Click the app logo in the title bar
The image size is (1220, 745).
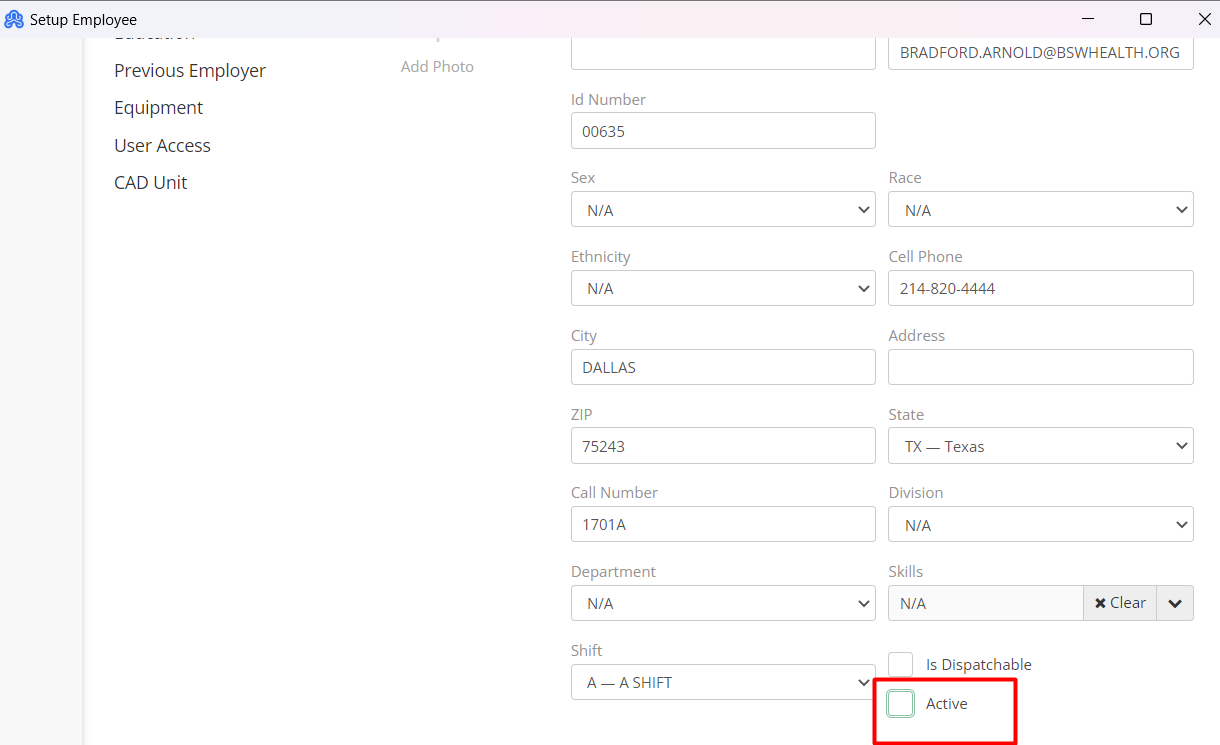point(14,19)
